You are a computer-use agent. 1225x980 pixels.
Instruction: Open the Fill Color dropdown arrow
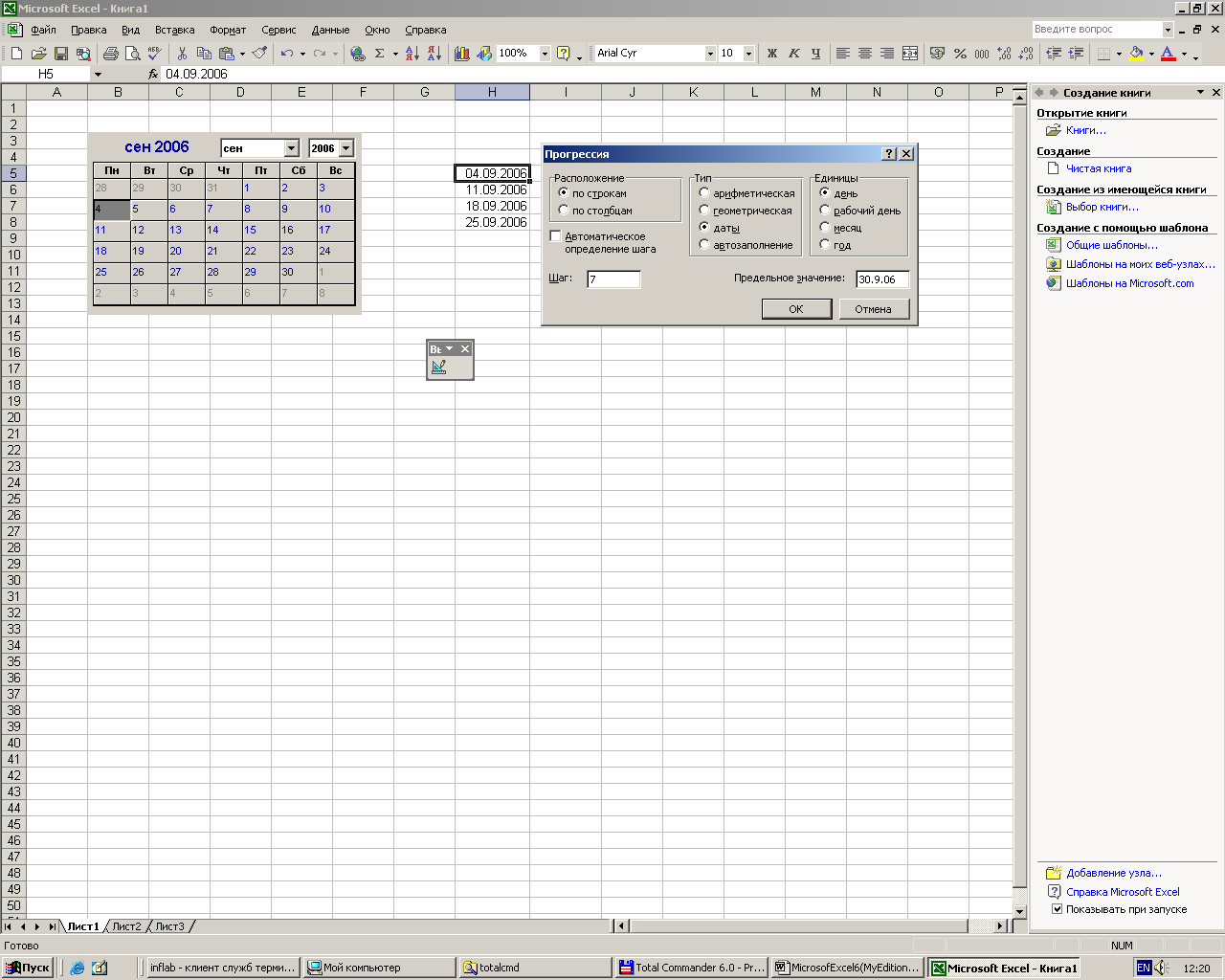click(x=1151, y=54)
